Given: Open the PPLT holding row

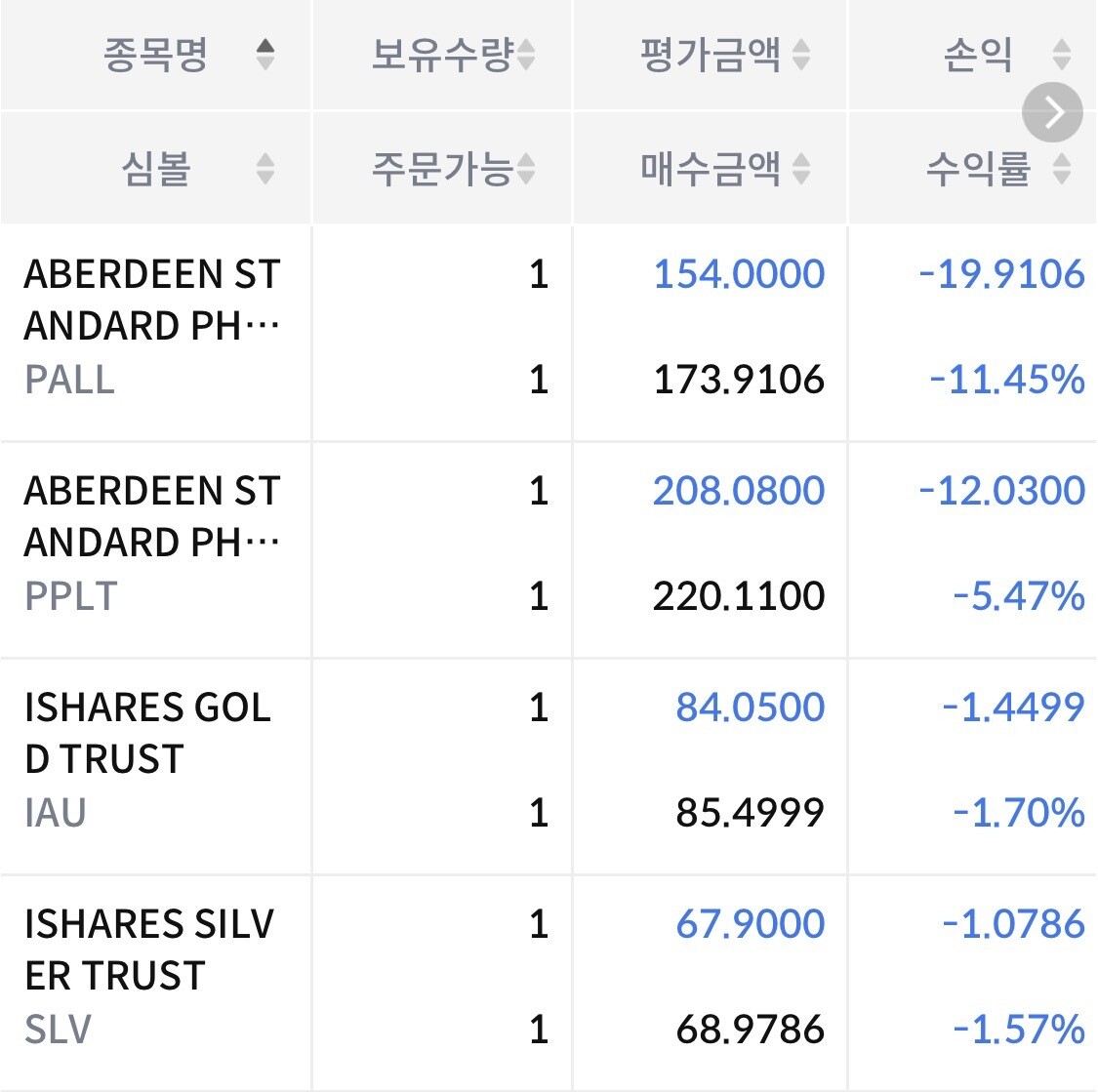Looking at the screenshot, I should (x=549, y=550).
